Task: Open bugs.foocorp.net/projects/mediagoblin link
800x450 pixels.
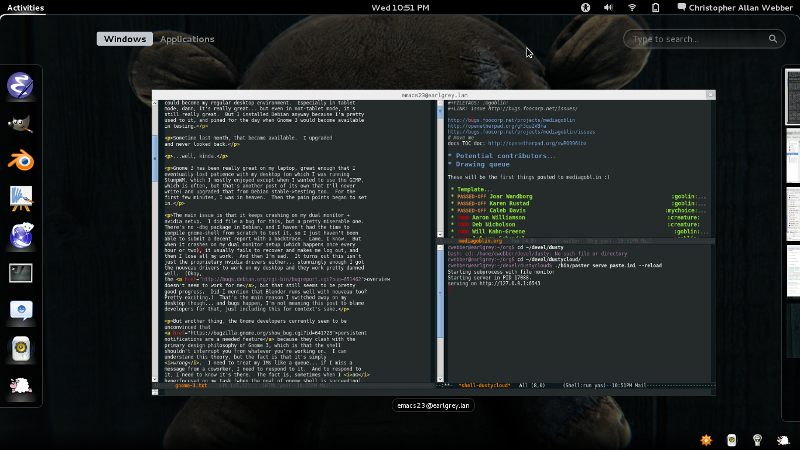Action: point(511,120)
